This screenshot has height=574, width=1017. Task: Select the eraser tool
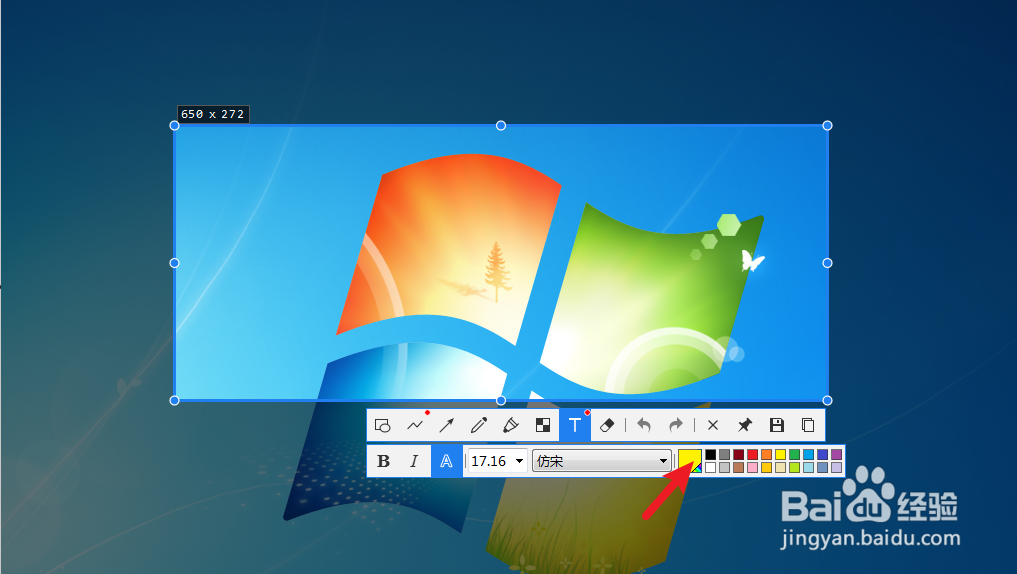tap(607, 425)
